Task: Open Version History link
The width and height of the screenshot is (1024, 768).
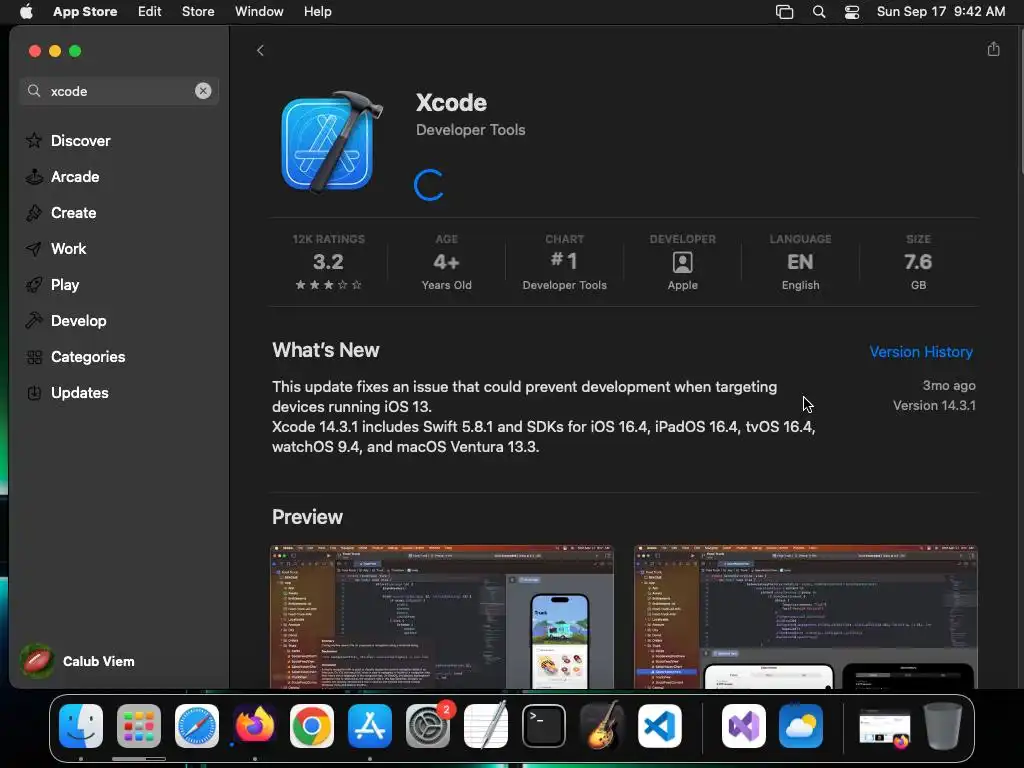Action: pyautogui.click(x=921, y=351)
